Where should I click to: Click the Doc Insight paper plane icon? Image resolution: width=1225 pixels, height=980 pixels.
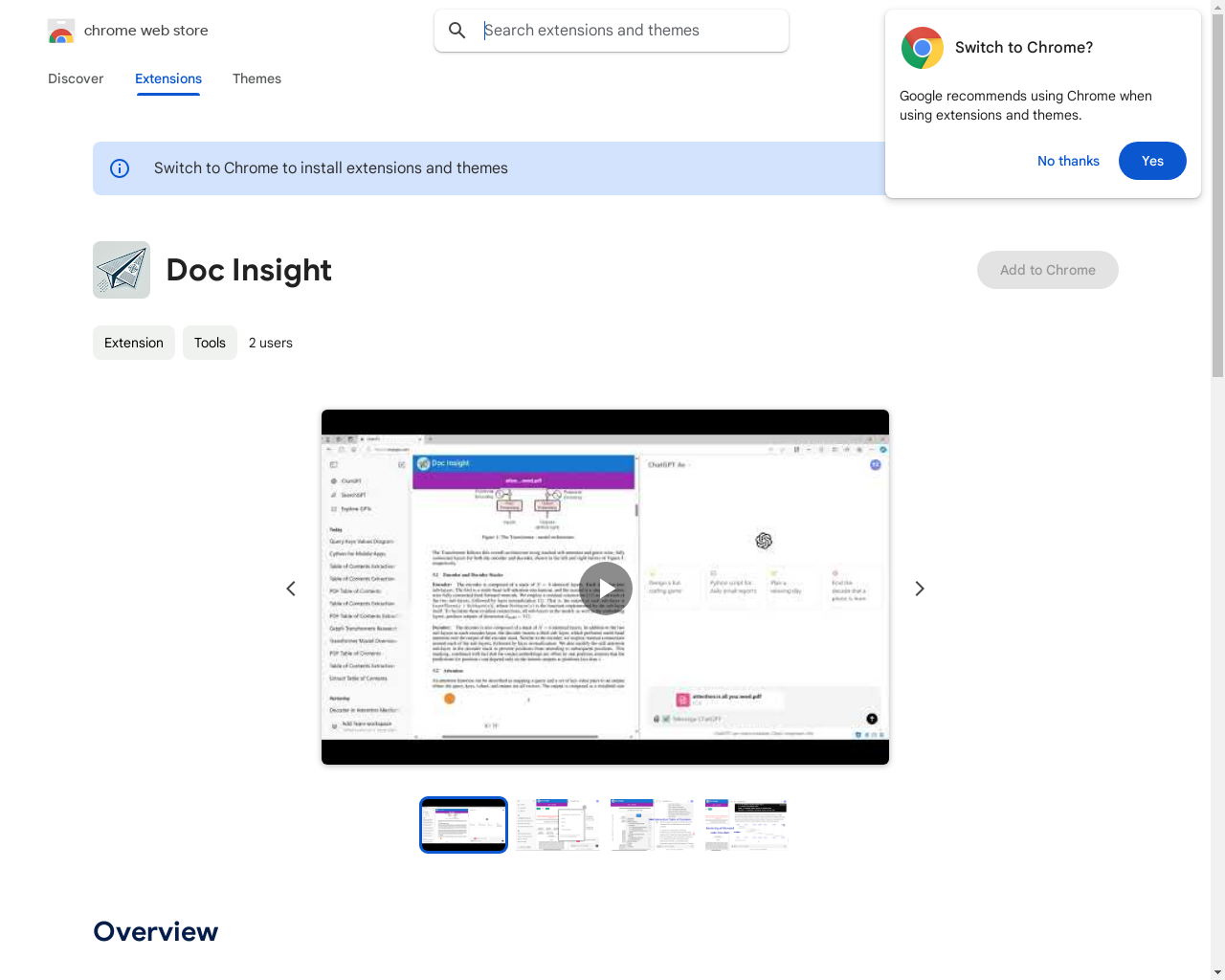122,270
